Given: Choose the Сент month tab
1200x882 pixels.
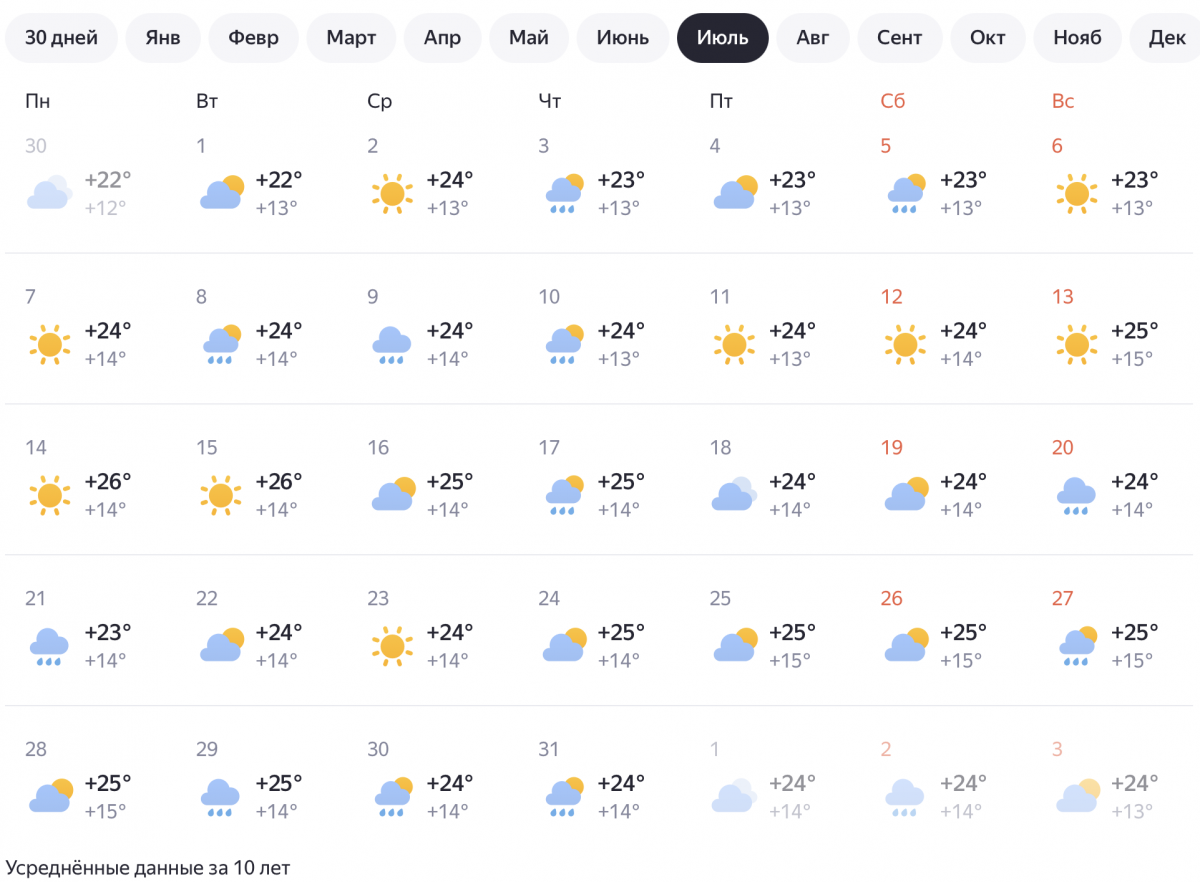Looking at the screenshot, I should (899, 38).
